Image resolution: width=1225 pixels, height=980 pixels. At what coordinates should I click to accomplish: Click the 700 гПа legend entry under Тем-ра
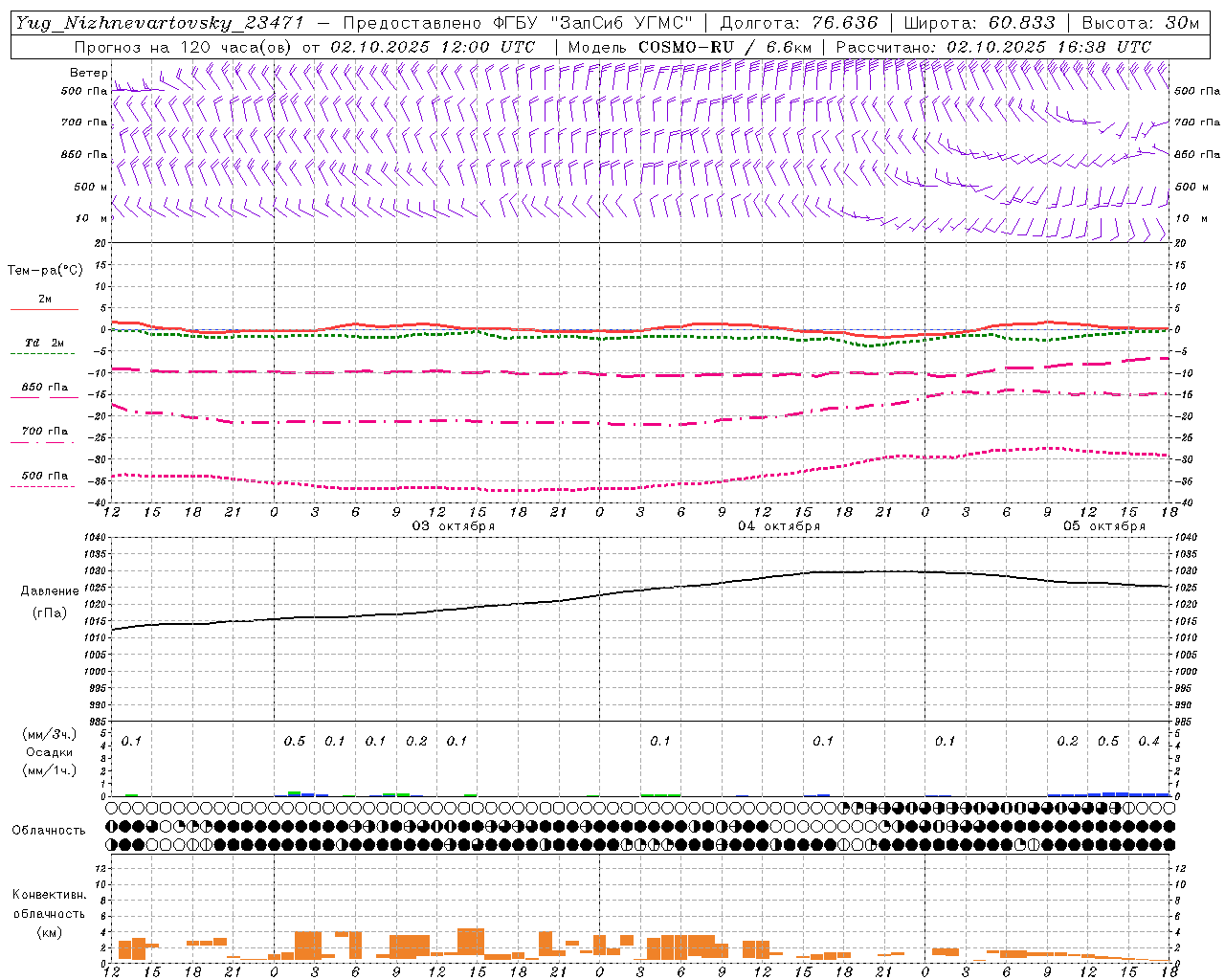(45, 432)
